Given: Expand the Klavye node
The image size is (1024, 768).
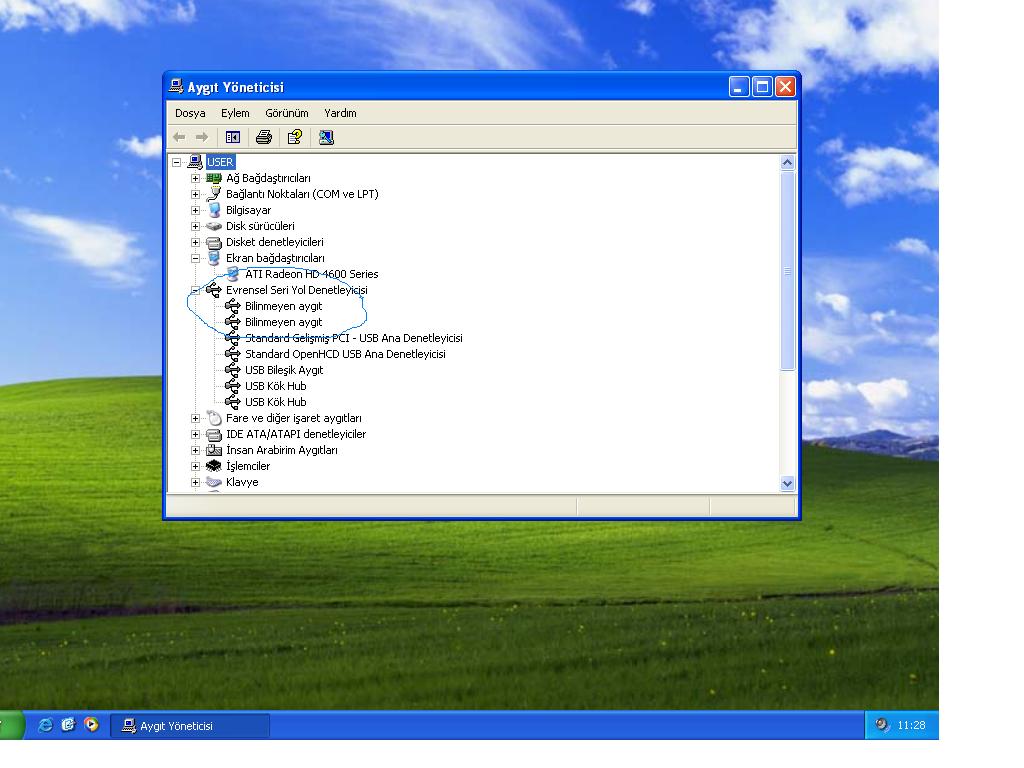Looking at the screenshot, I should (x=195, y=482).
